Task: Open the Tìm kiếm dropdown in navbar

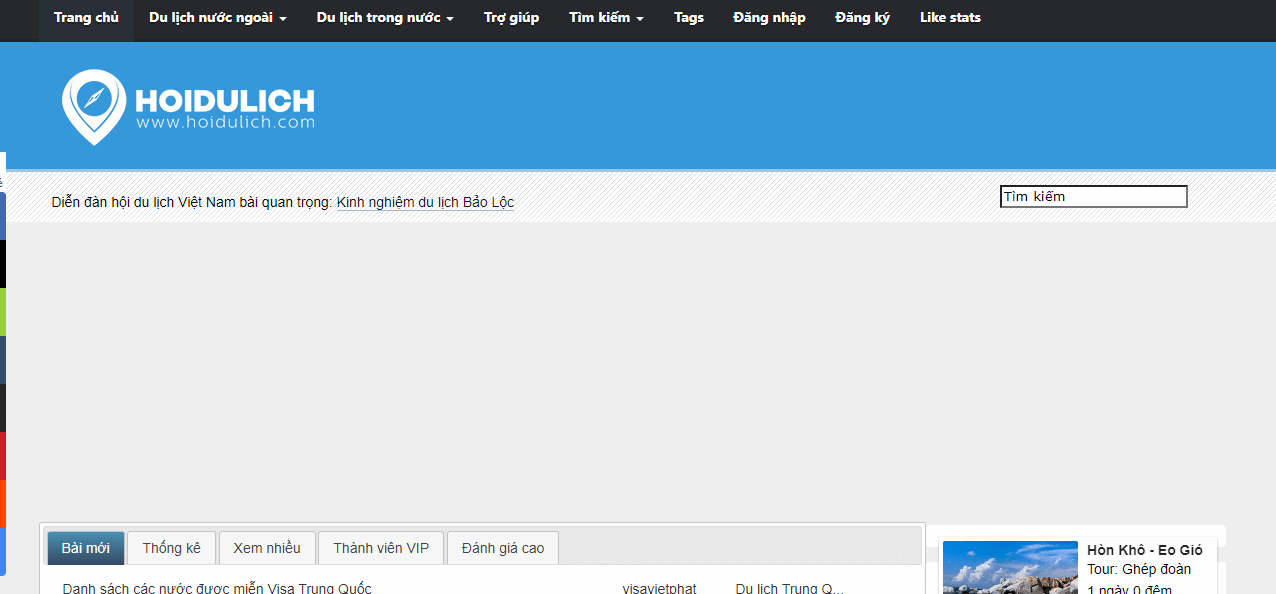Action: [x=606, y=18]
